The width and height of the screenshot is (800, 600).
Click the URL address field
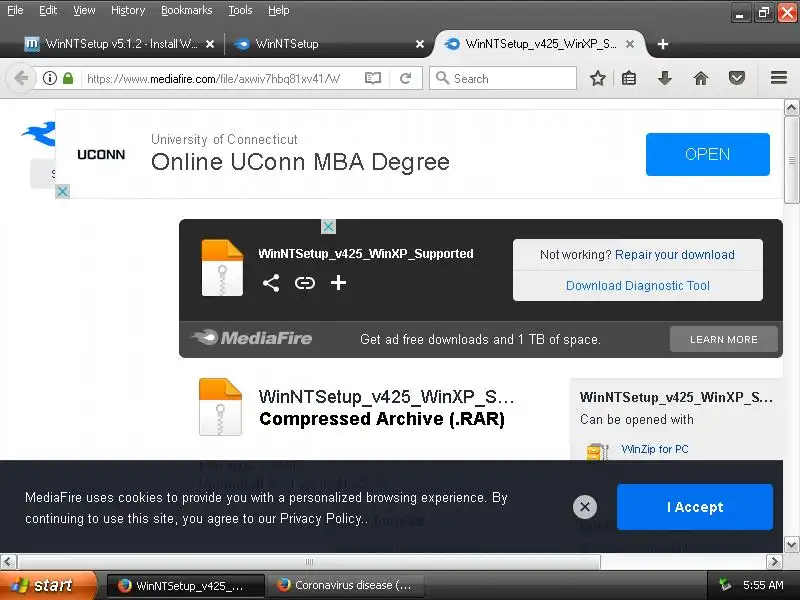[x=214, y=79]
